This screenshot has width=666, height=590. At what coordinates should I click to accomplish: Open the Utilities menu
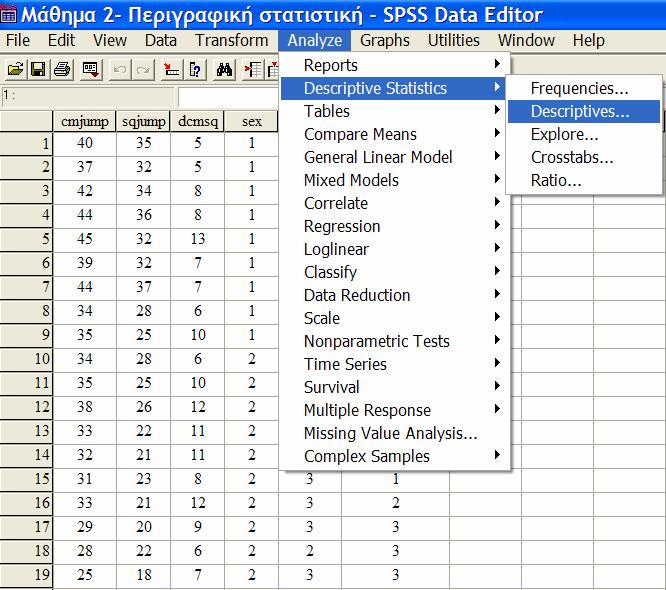(x=454, y=40)
